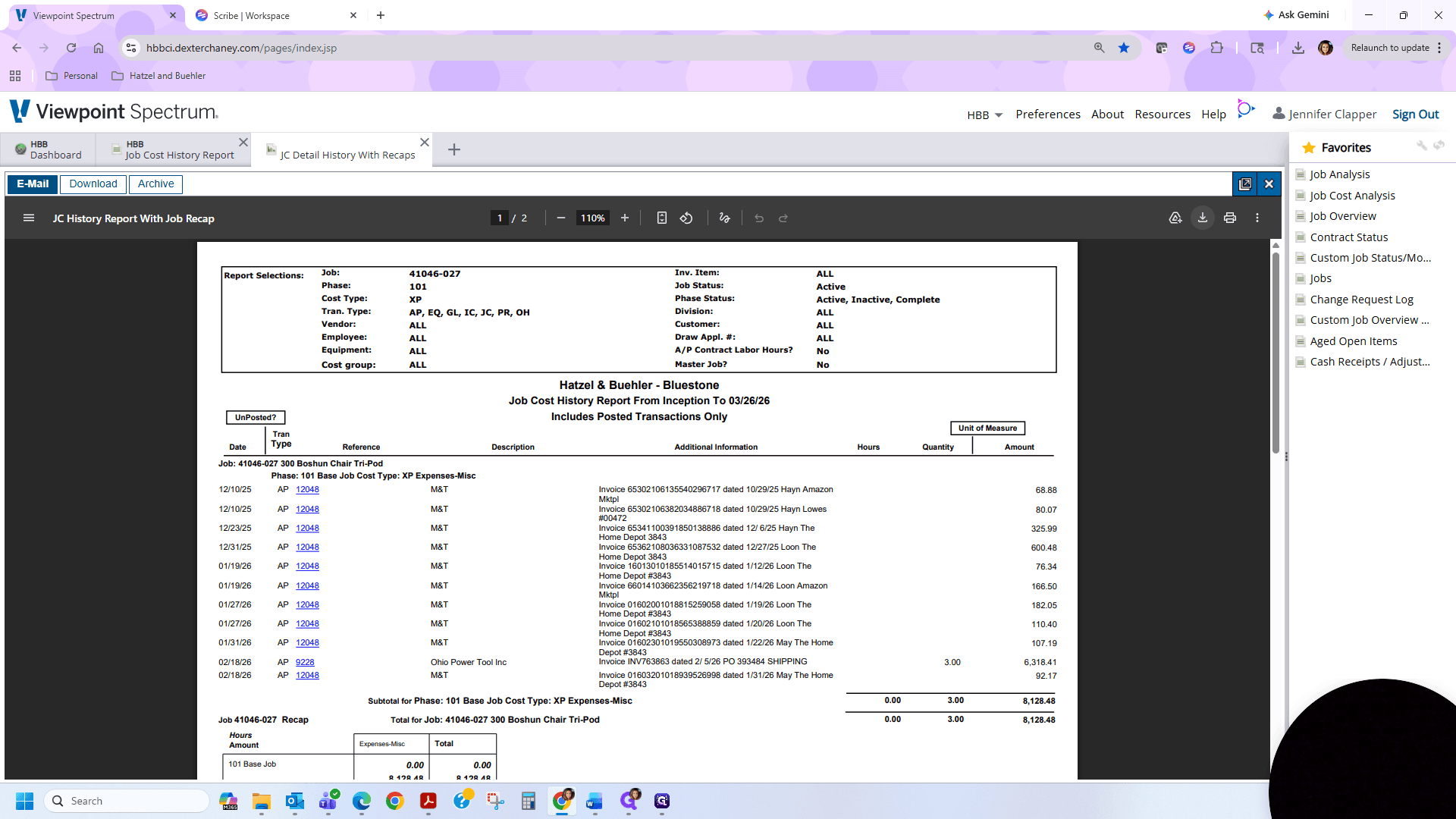Click the Archive button
The width and height of the screenshot is (1456, 819).
(156, 184)
